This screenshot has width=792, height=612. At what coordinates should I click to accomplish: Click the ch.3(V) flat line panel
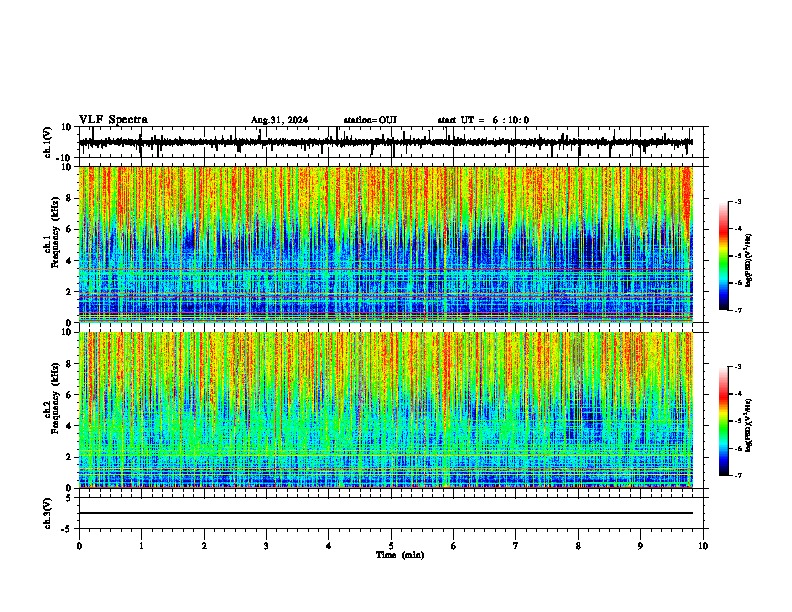(x=391, y=513)
